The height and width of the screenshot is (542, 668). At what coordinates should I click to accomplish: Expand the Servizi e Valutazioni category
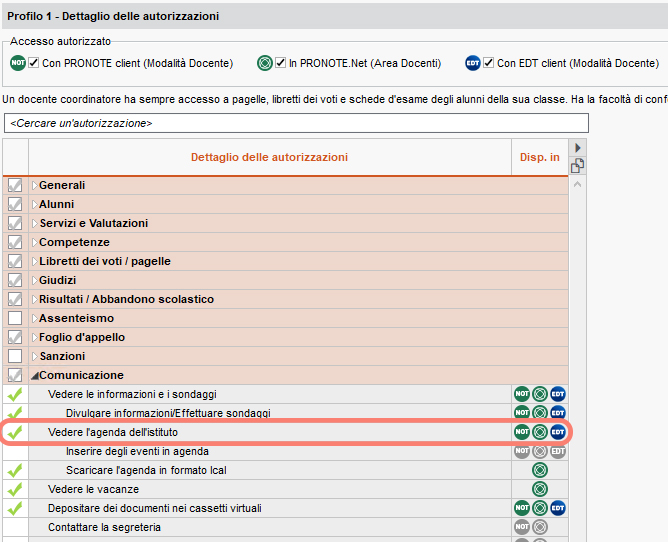pos(35,223)
